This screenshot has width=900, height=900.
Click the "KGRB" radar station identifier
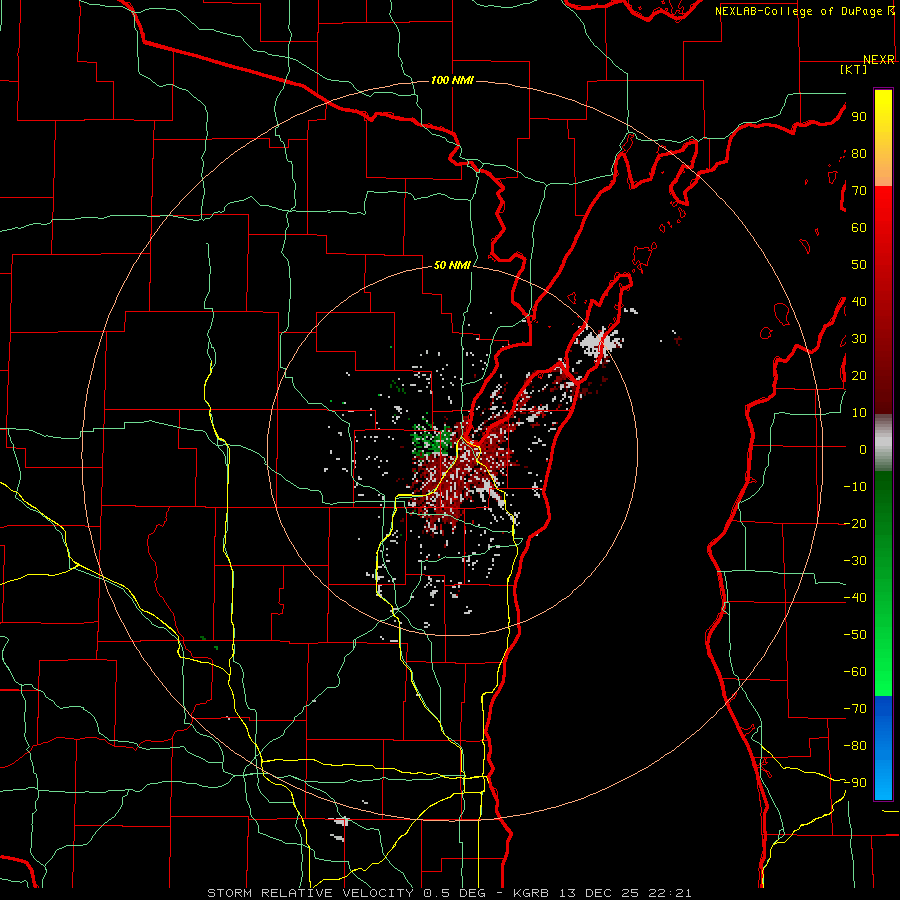[531, 893]
